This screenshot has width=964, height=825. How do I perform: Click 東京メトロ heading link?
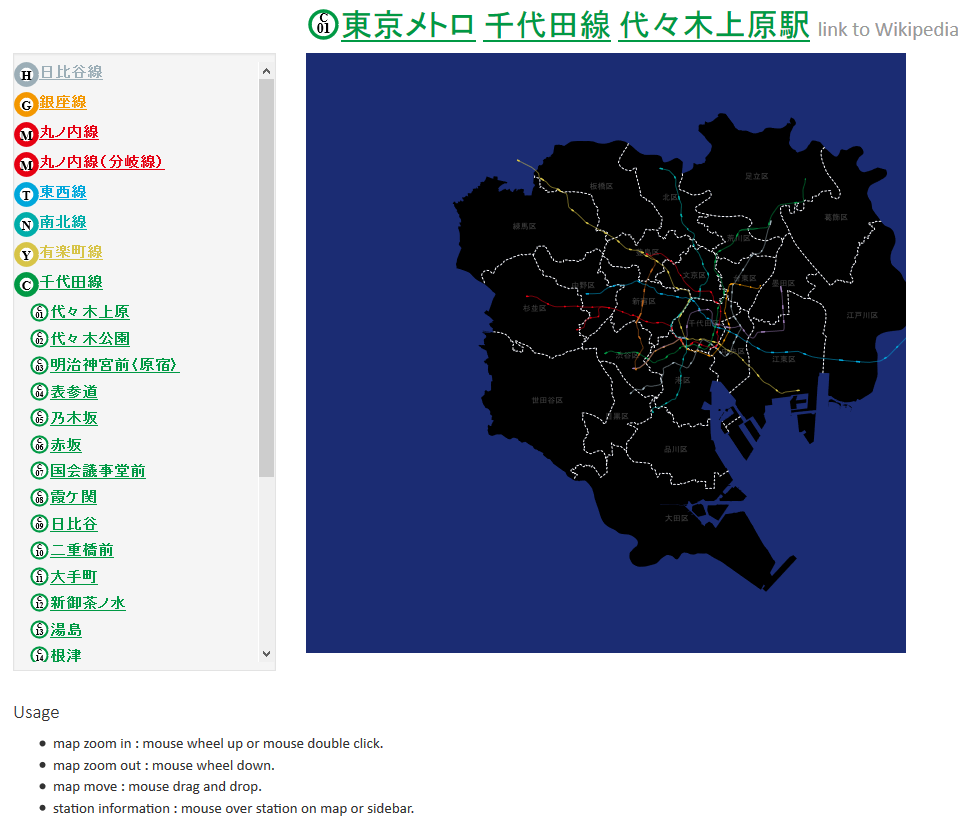pos(409,26)
